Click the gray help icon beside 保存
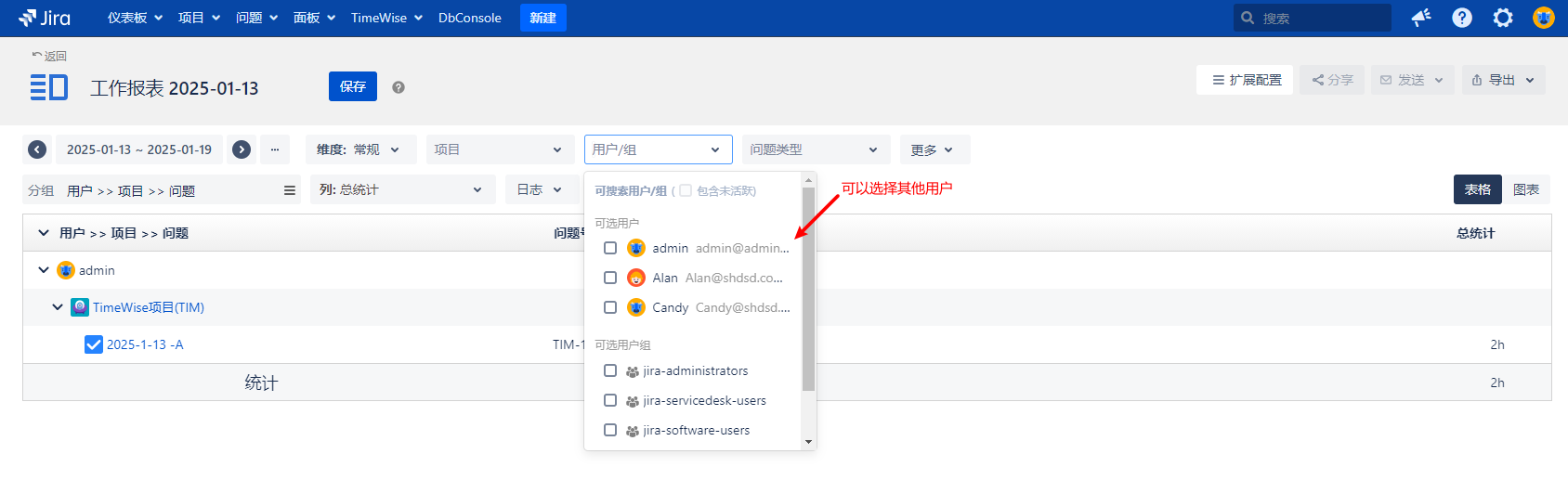The height and width of the screenshot is (493, 1568). pos(399,87)
